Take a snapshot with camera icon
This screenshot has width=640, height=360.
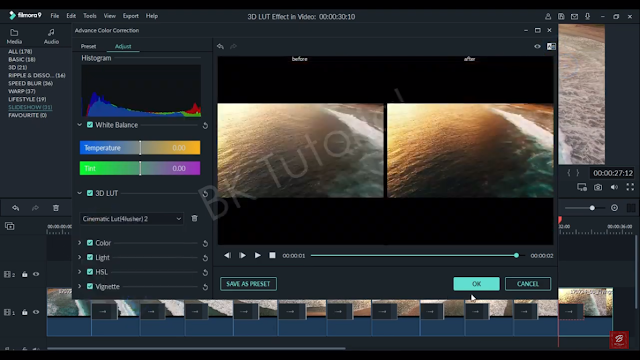598,187
